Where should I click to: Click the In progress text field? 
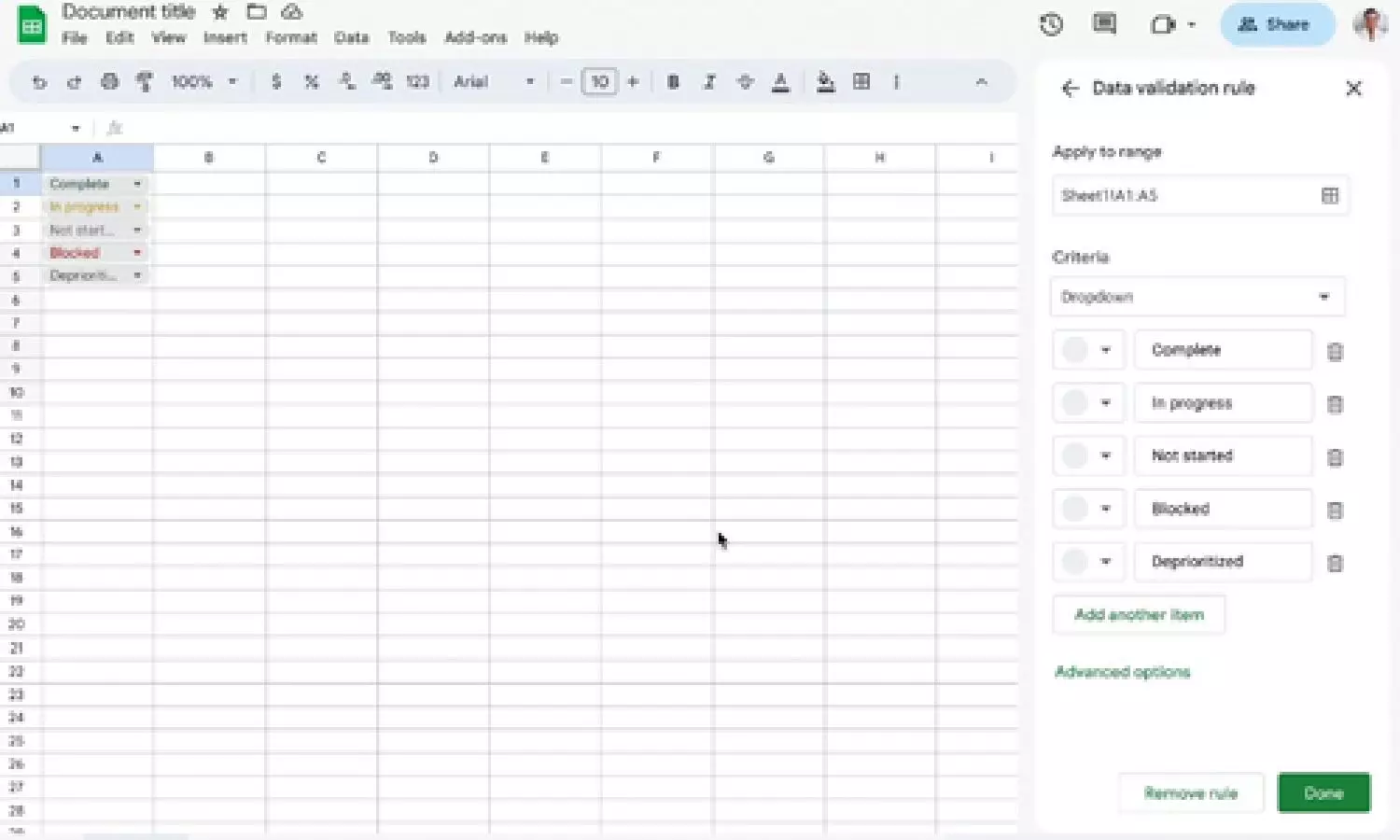[1223, 403]
